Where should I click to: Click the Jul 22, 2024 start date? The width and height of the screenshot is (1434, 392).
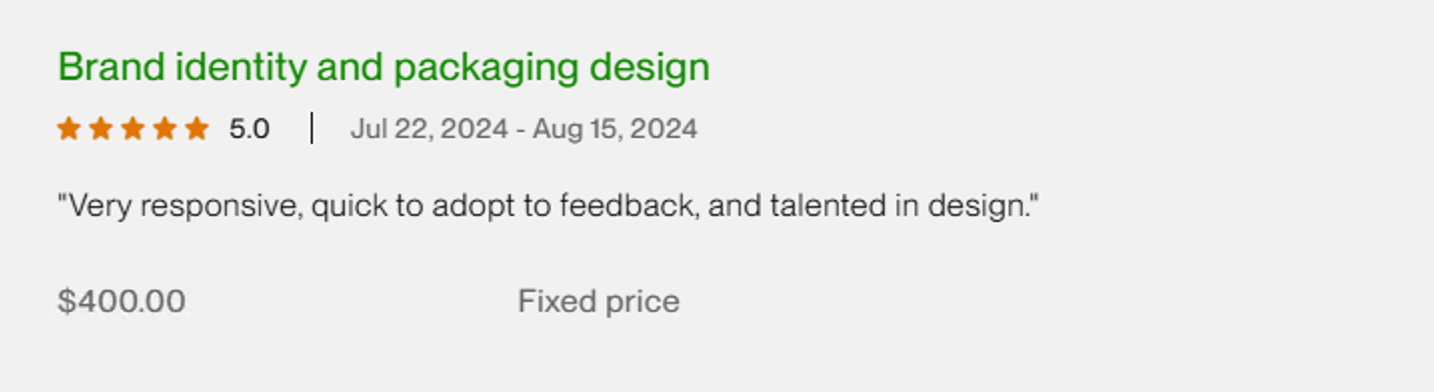tap(429, 129)
